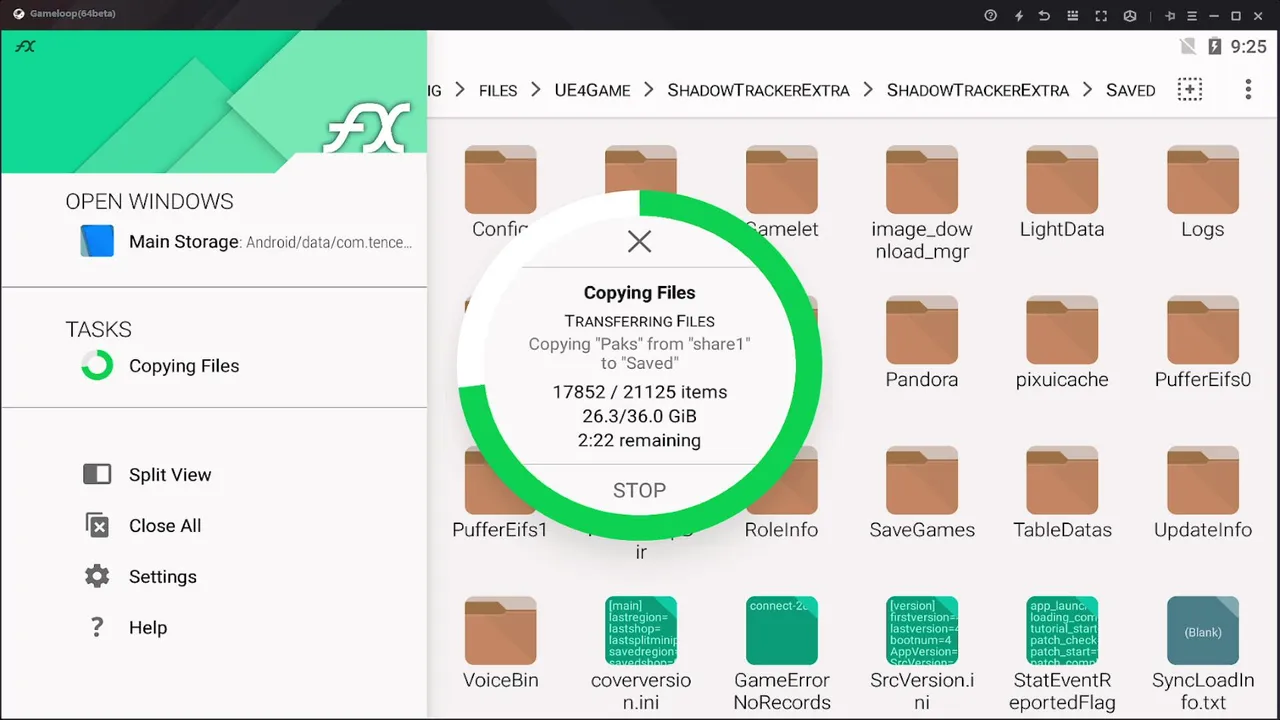Click Gameloop 3D cube icon
This screenshot has height=720, width=1280.
[1130, 15]
